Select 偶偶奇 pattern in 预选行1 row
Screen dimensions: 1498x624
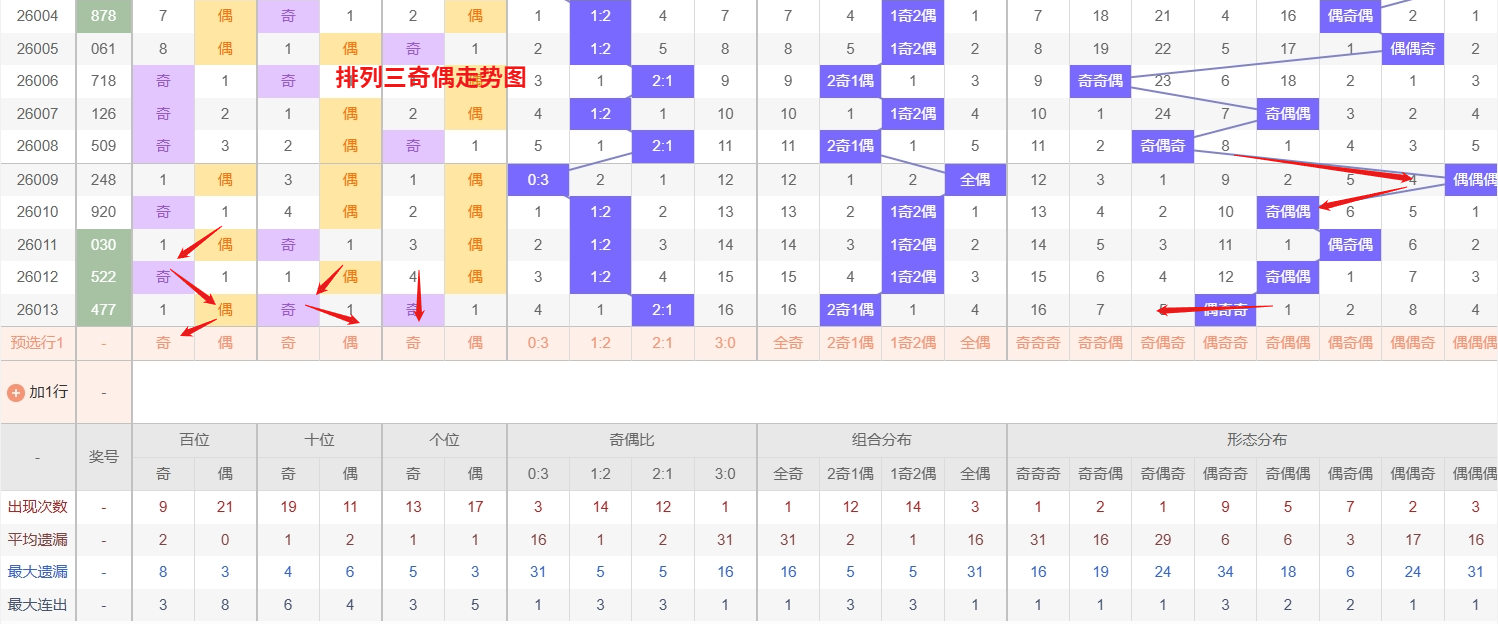[x=1412, y=343]
